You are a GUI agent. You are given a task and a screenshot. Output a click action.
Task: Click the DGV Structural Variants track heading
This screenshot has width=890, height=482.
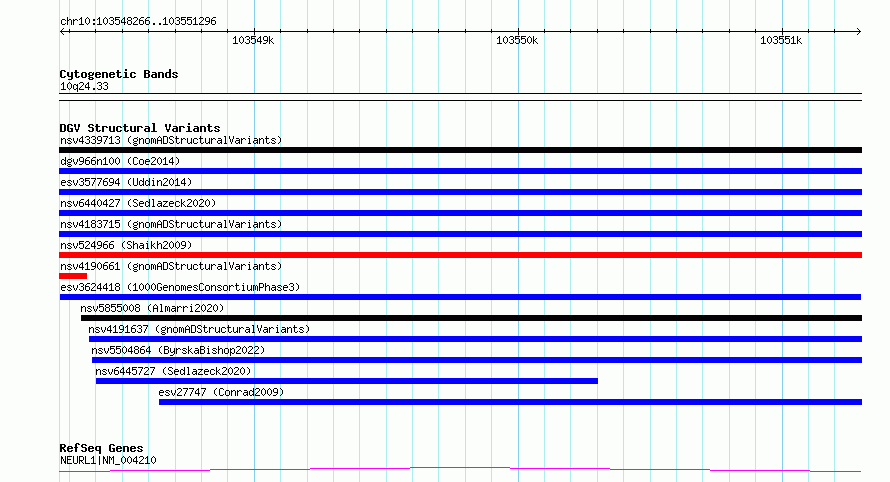point(140,128)
